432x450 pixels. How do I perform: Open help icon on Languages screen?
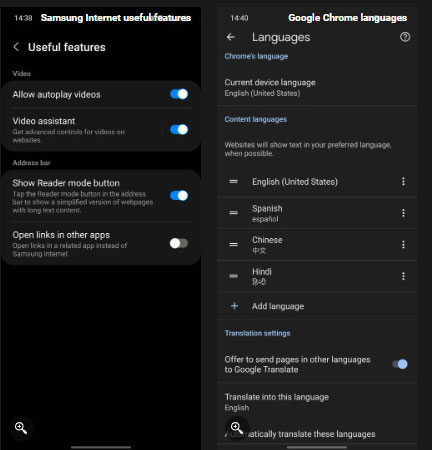[405, 37]
